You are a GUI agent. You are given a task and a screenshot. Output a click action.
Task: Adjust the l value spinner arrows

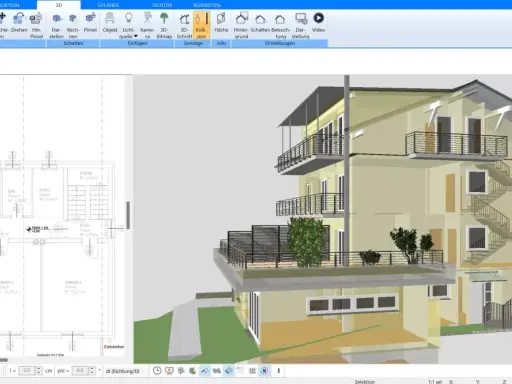39,371
